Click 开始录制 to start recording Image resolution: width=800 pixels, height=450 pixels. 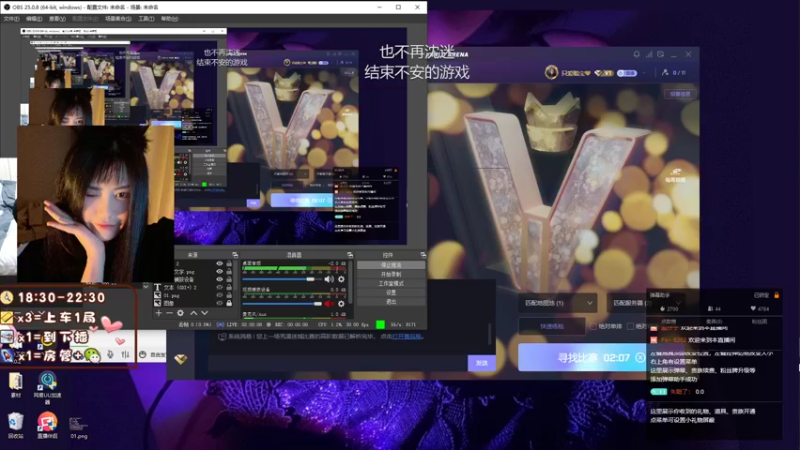click(391, 274)
